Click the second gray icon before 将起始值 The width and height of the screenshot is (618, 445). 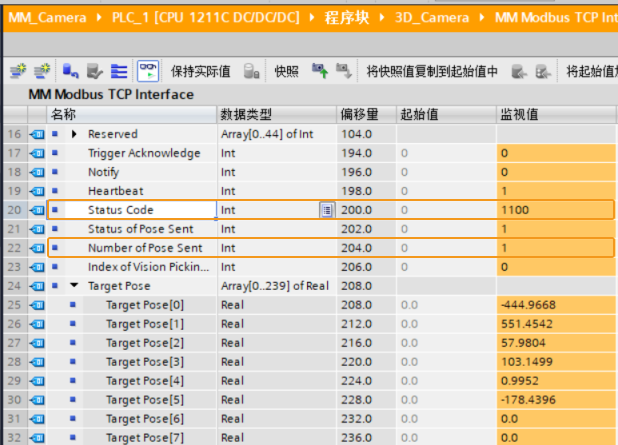(x=543, y=72)
